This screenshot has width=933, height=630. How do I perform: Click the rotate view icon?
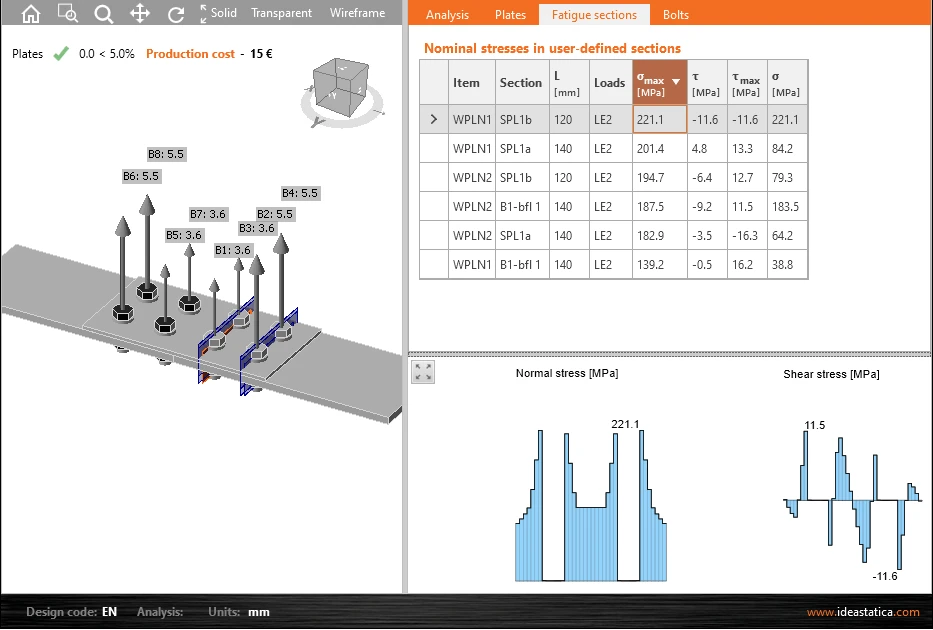(176, 14)
